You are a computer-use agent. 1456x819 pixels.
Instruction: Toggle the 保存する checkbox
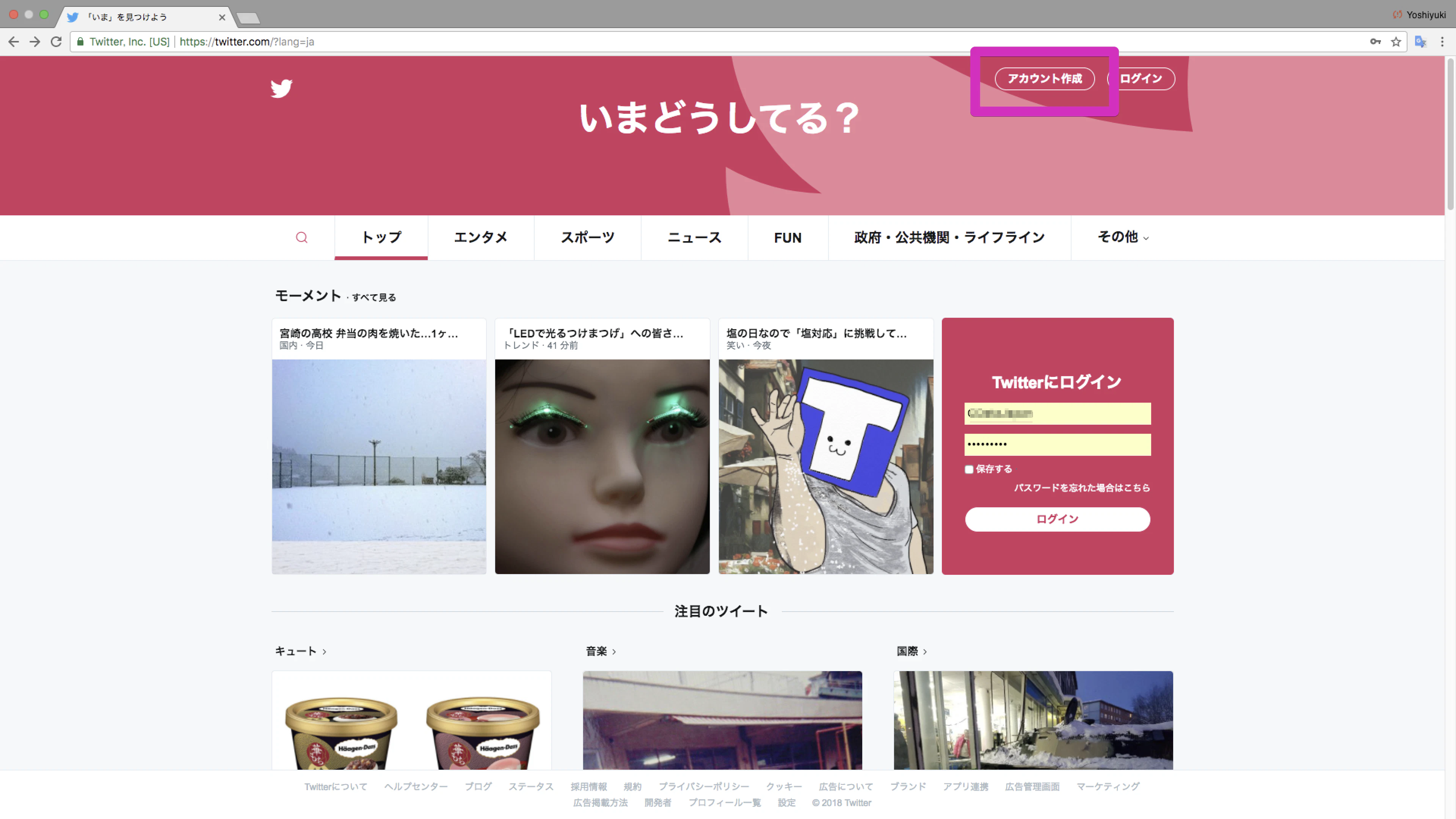pos(969,469)
